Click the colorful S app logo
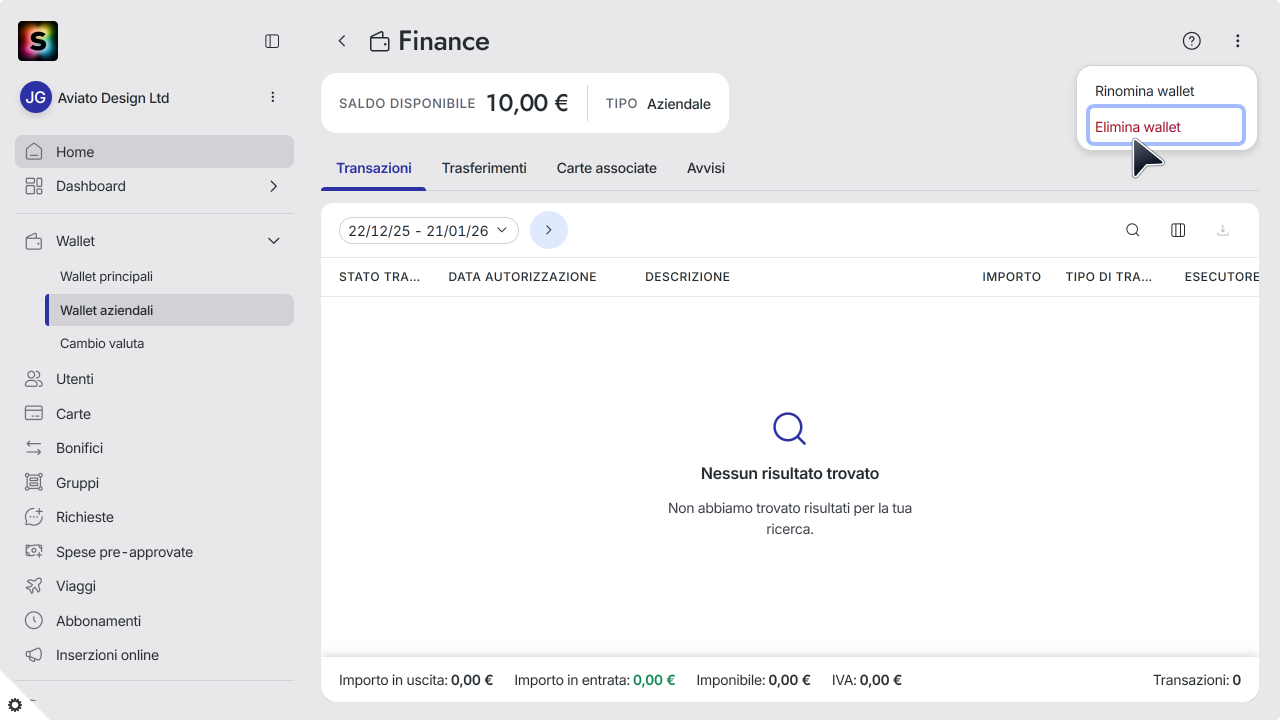This screenshot has height=720, width=1280. 38,41
